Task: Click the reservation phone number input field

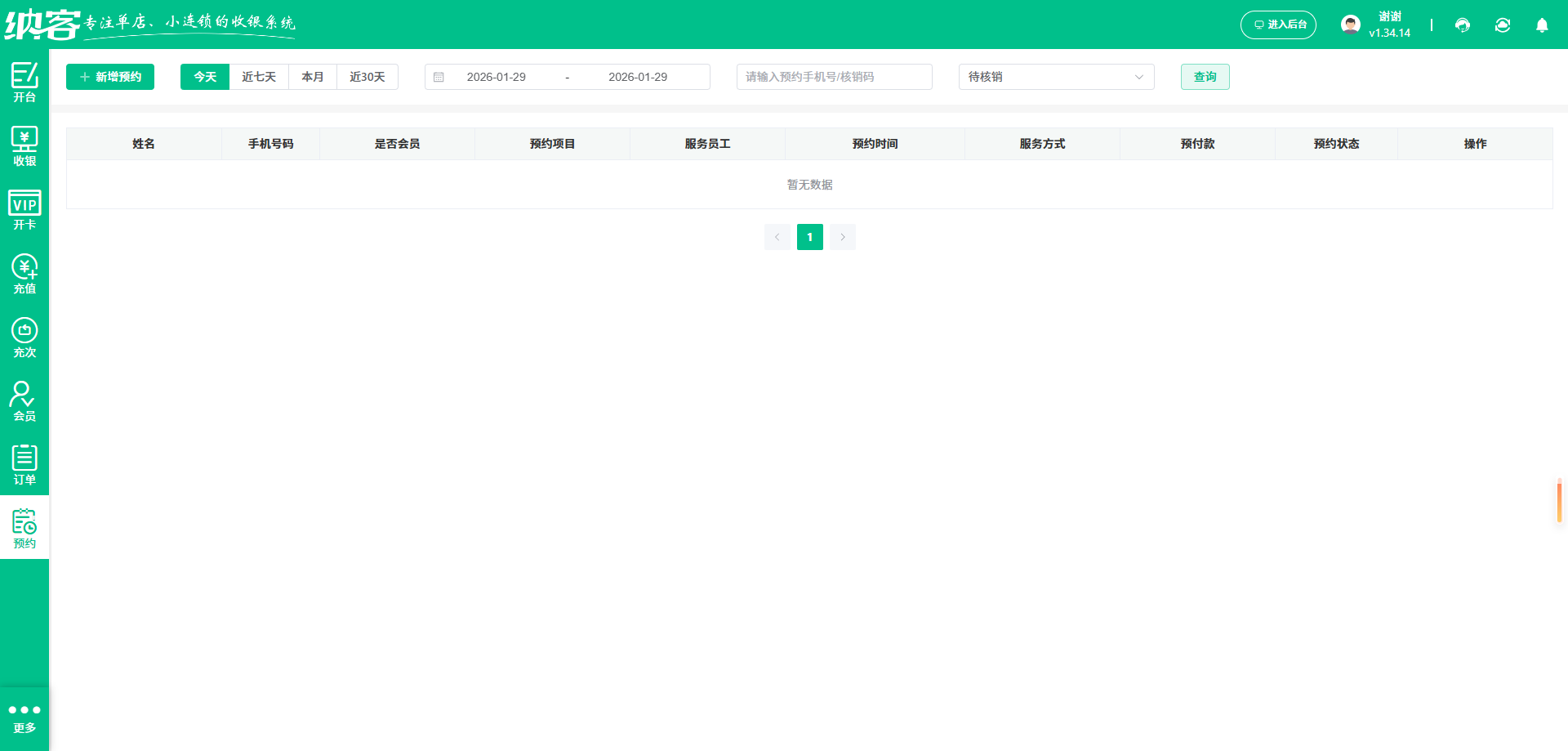Action: tap(834, 76)
